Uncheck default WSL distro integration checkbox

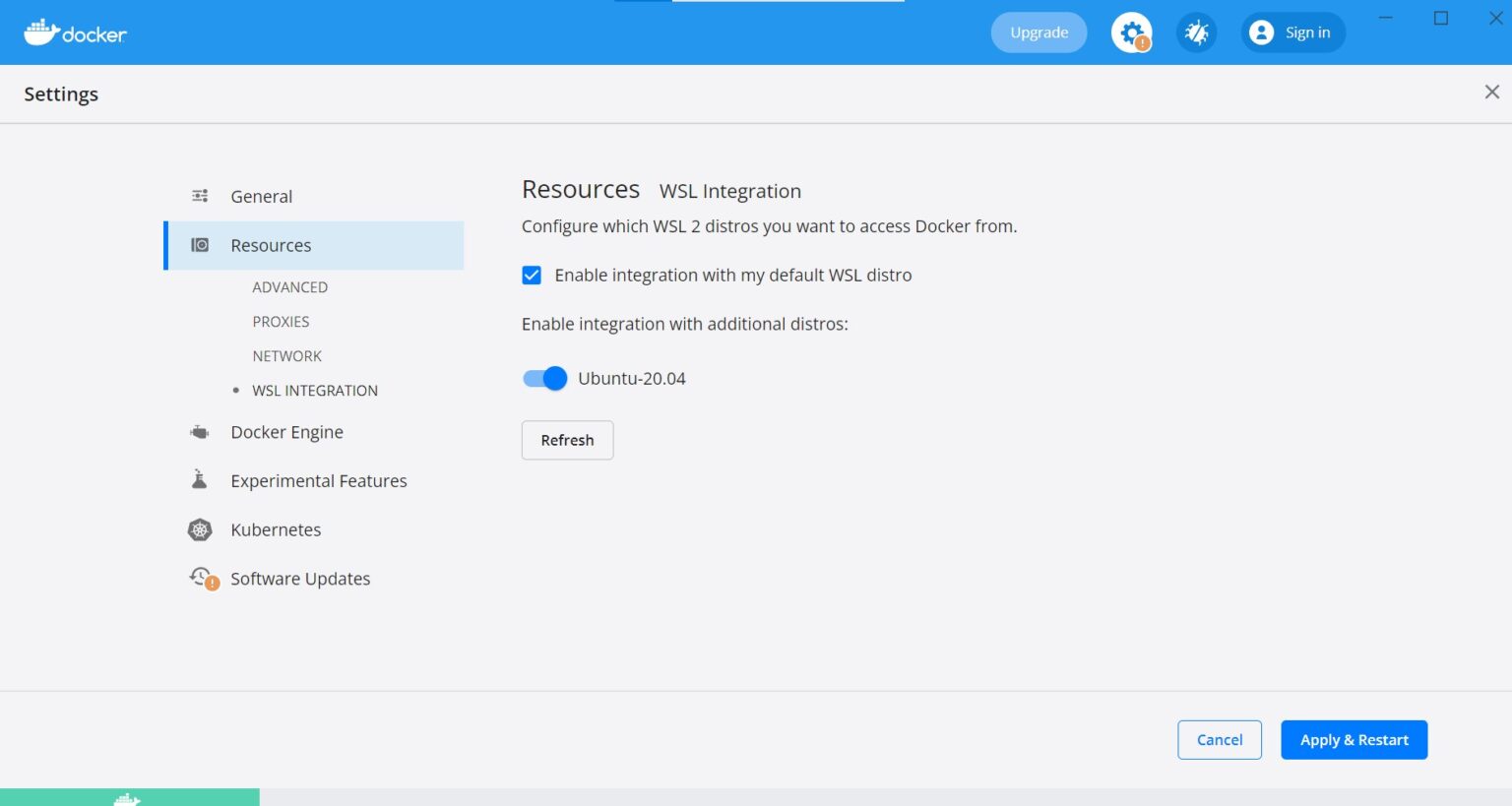(532, 276)
